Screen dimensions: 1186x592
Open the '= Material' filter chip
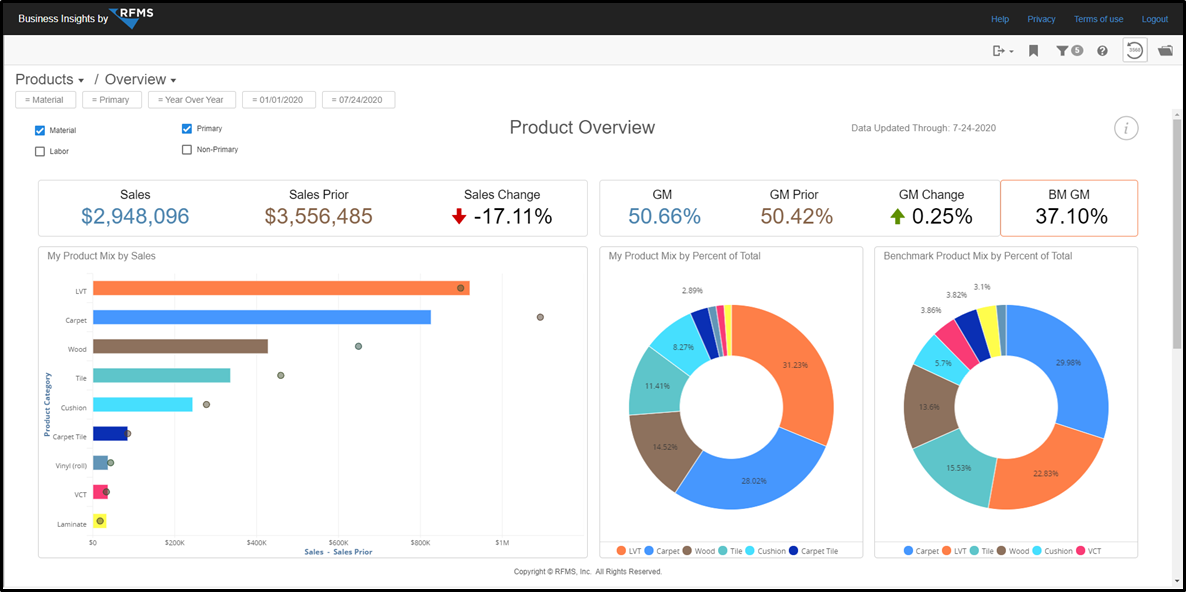[x=45, y=100]
